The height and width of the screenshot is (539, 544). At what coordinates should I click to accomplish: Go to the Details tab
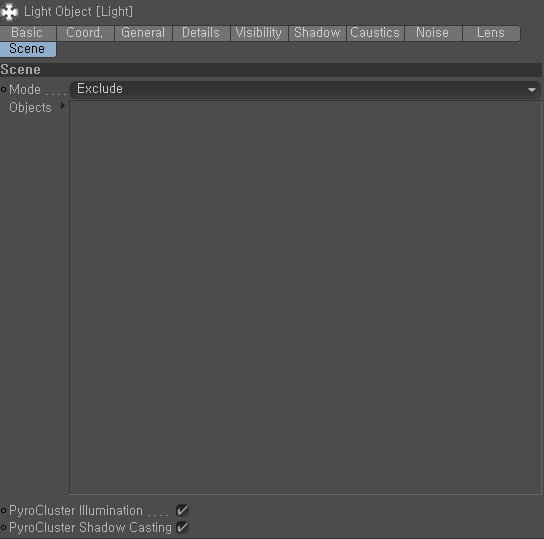(x=201, y=33)
